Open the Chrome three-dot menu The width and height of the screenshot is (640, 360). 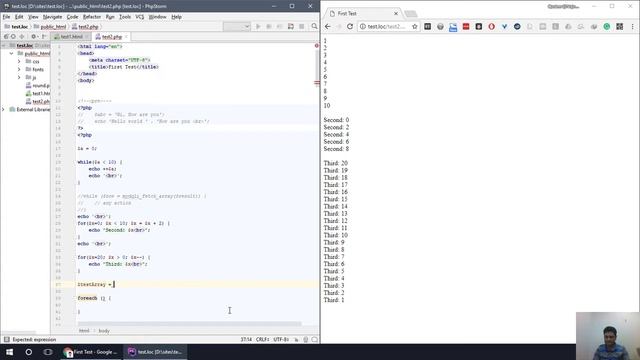click(x=633, y=27)
